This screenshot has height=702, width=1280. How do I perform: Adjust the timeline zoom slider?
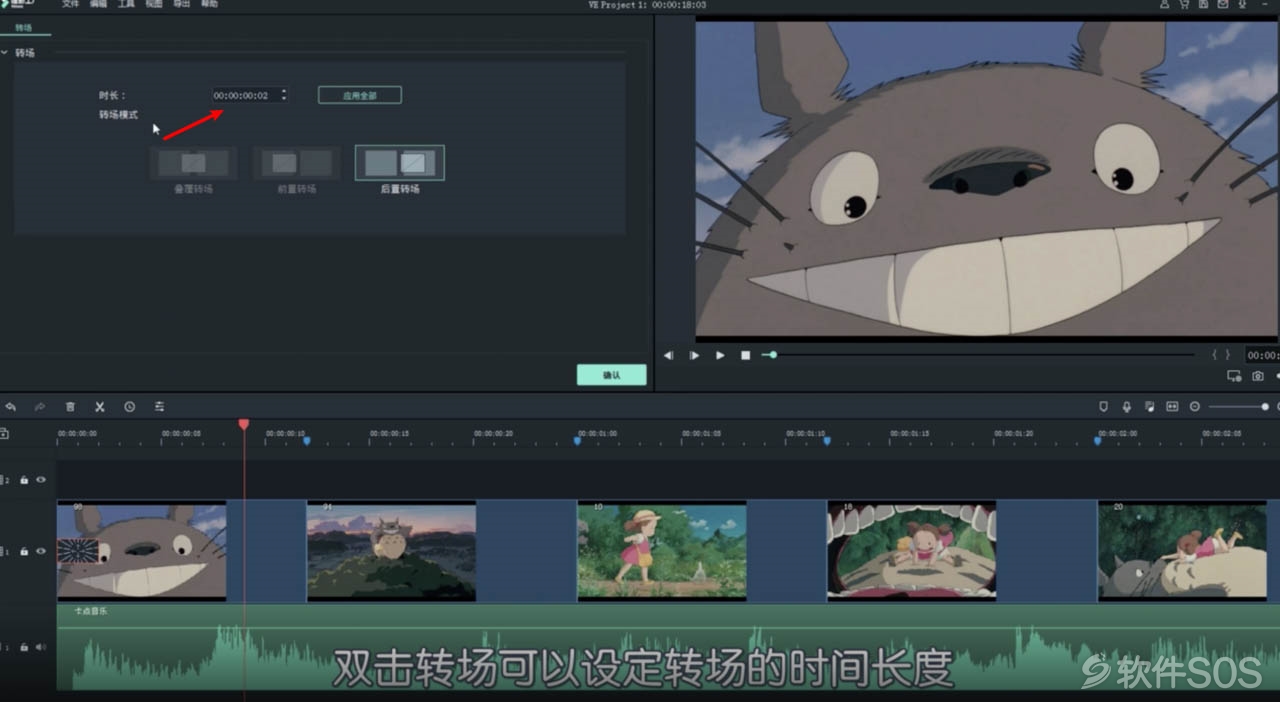[1238, 407]
